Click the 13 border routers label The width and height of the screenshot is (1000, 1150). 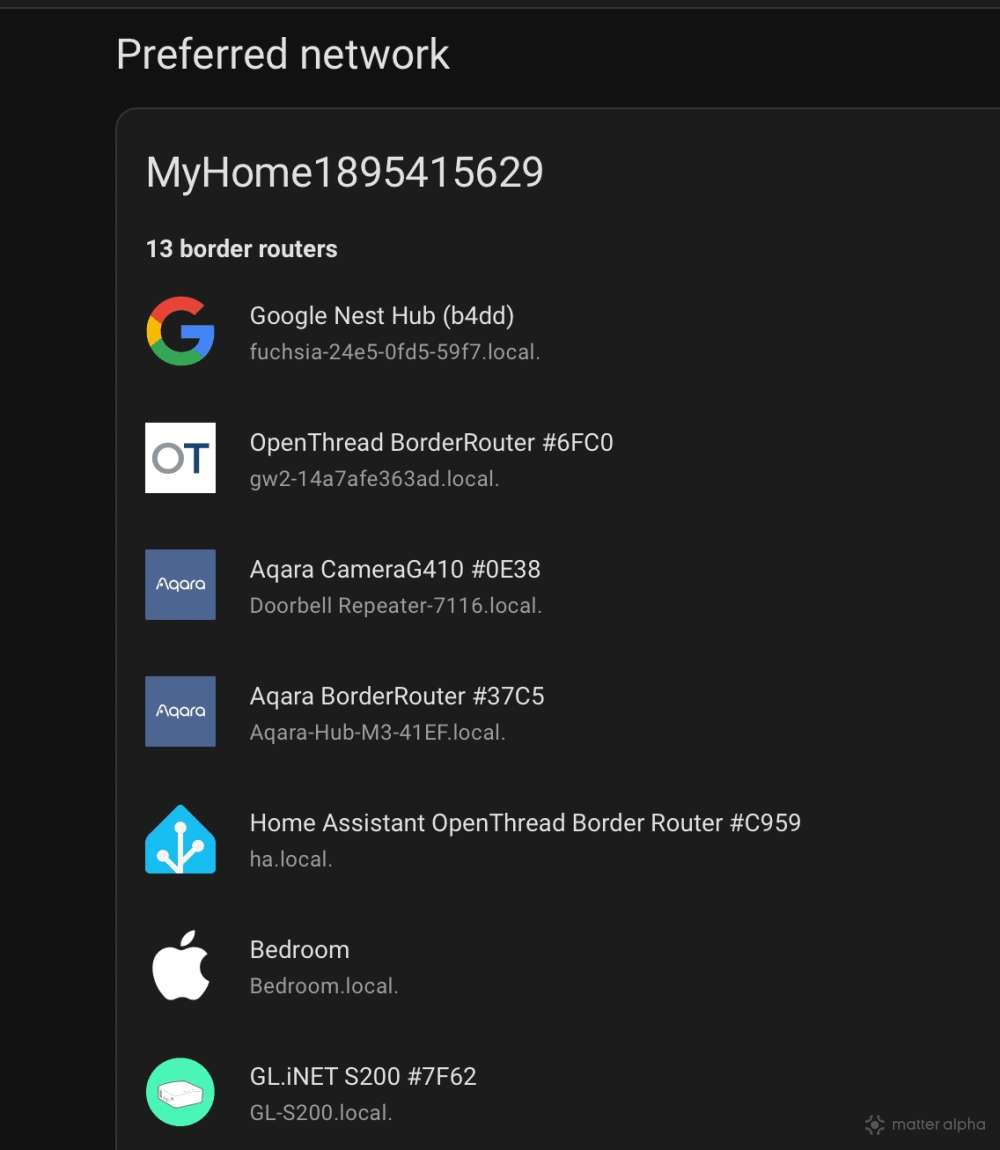point(241,249)
